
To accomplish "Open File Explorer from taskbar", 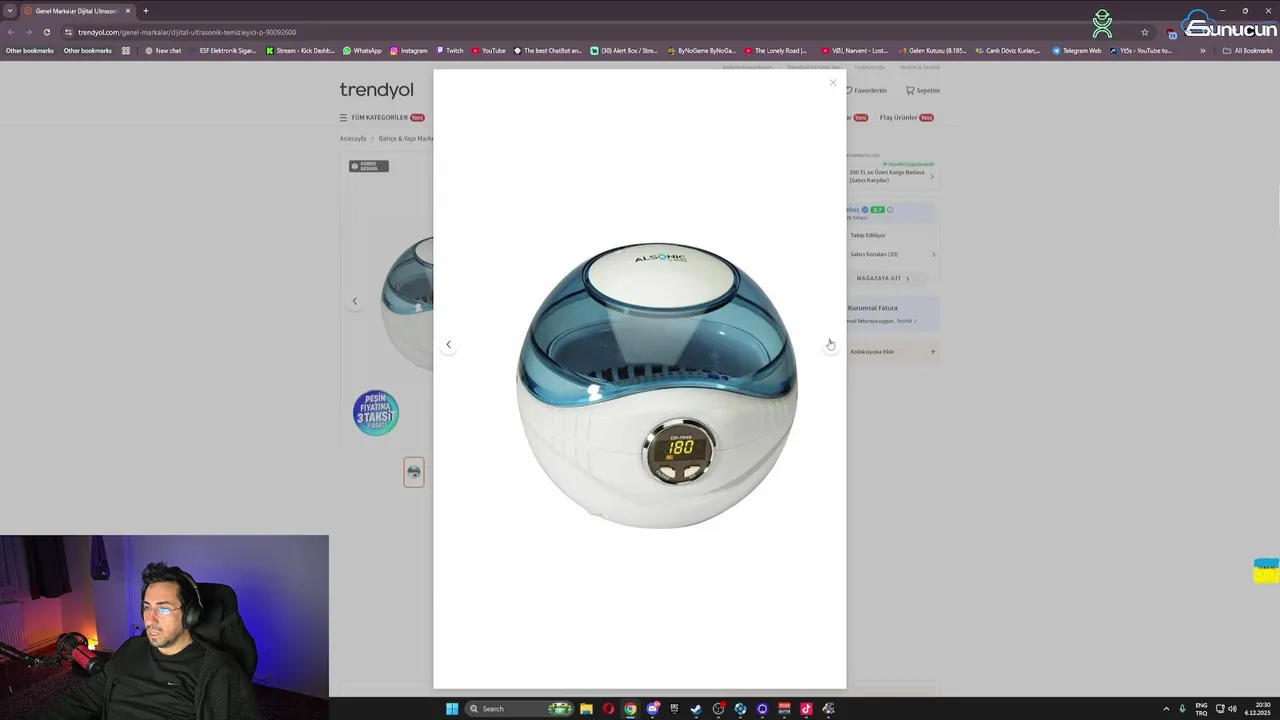I will click(586, 709).
